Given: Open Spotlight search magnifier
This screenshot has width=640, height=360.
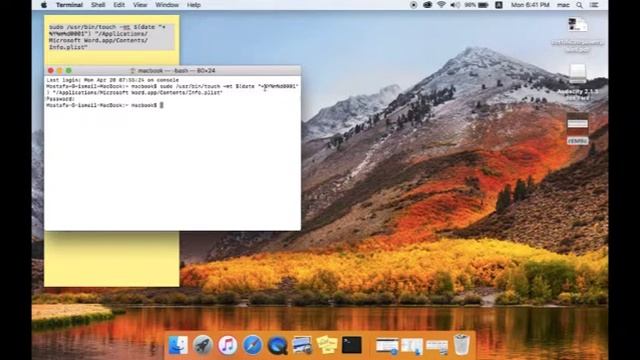Looking at the screenshot, I should coord(580,5).
